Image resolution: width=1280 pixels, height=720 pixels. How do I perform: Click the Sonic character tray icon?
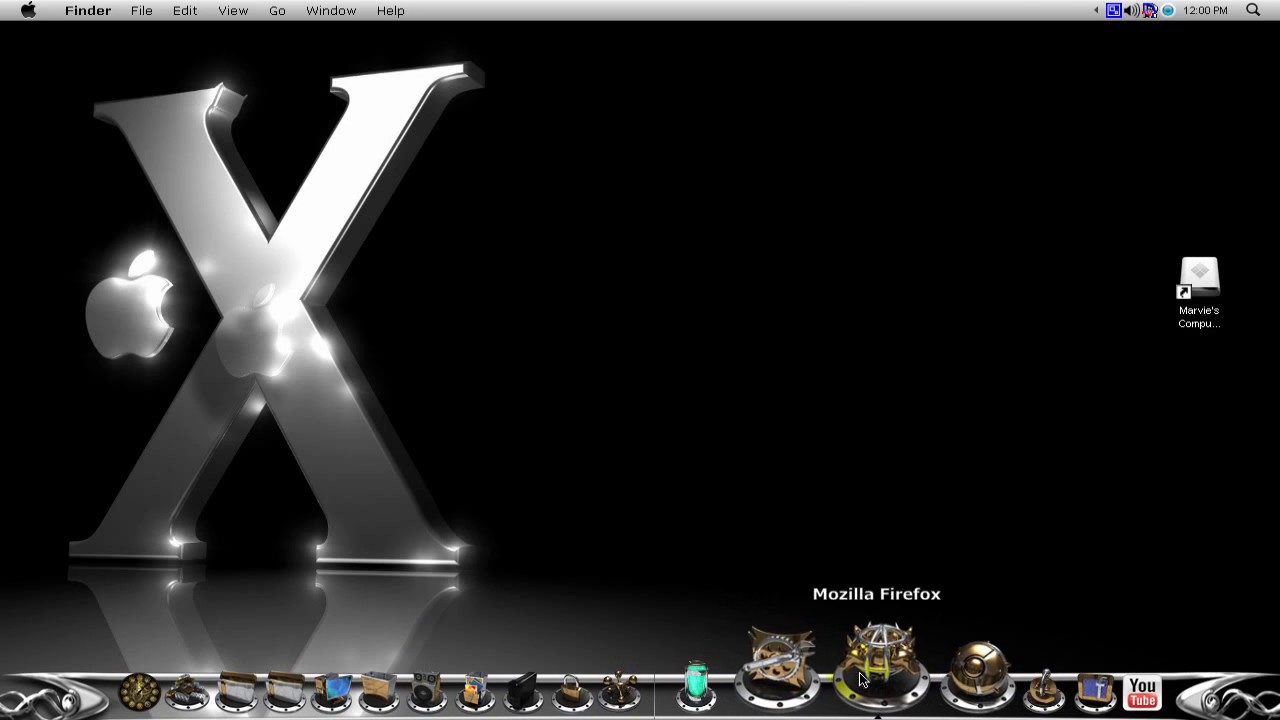[x=1150, y=10]
